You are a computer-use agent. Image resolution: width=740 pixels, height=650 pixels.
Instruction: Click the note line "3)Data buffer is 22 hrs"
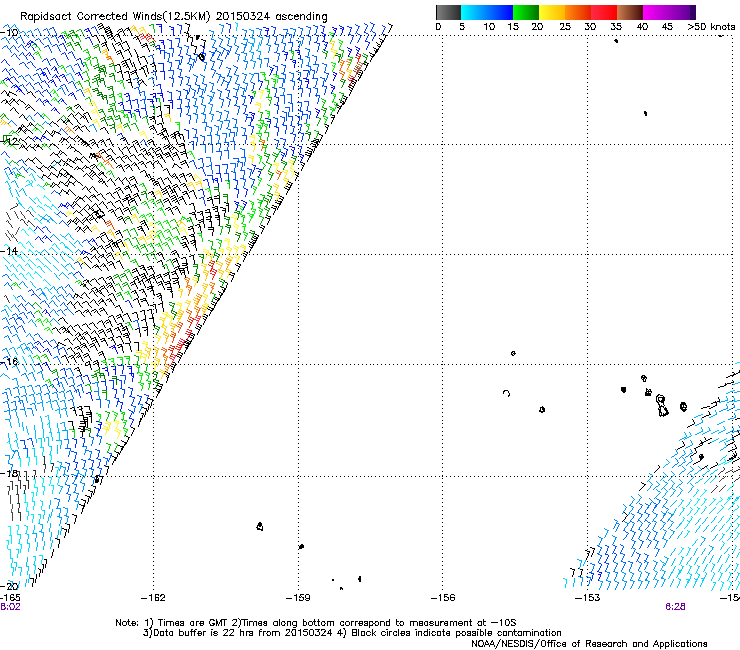tap(352, 633)
